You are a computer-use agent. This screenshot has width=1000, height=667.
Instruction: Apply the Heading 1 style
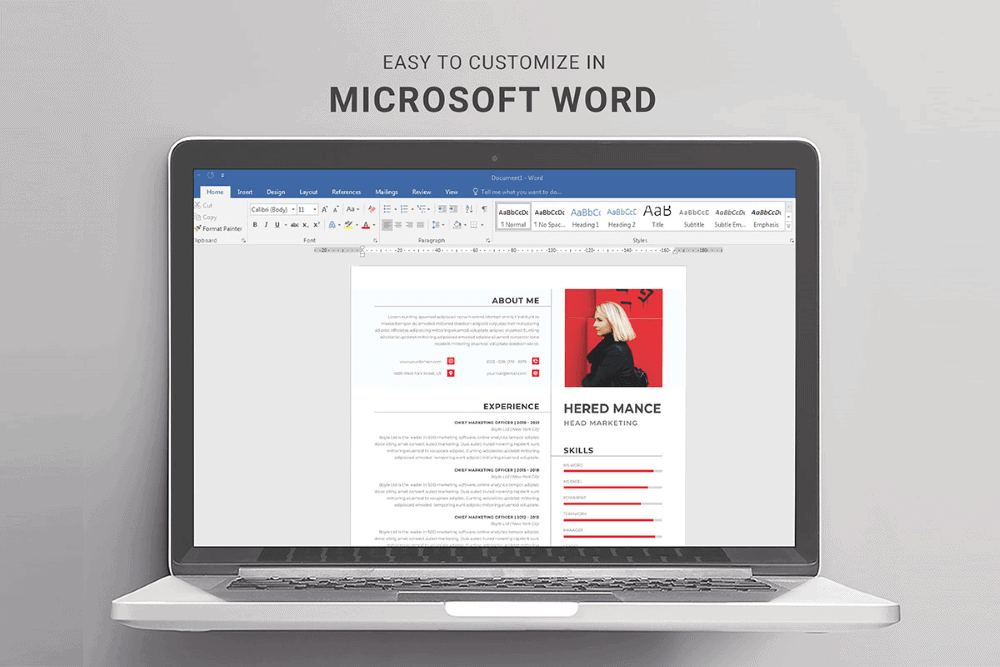[x=585, y=217]
